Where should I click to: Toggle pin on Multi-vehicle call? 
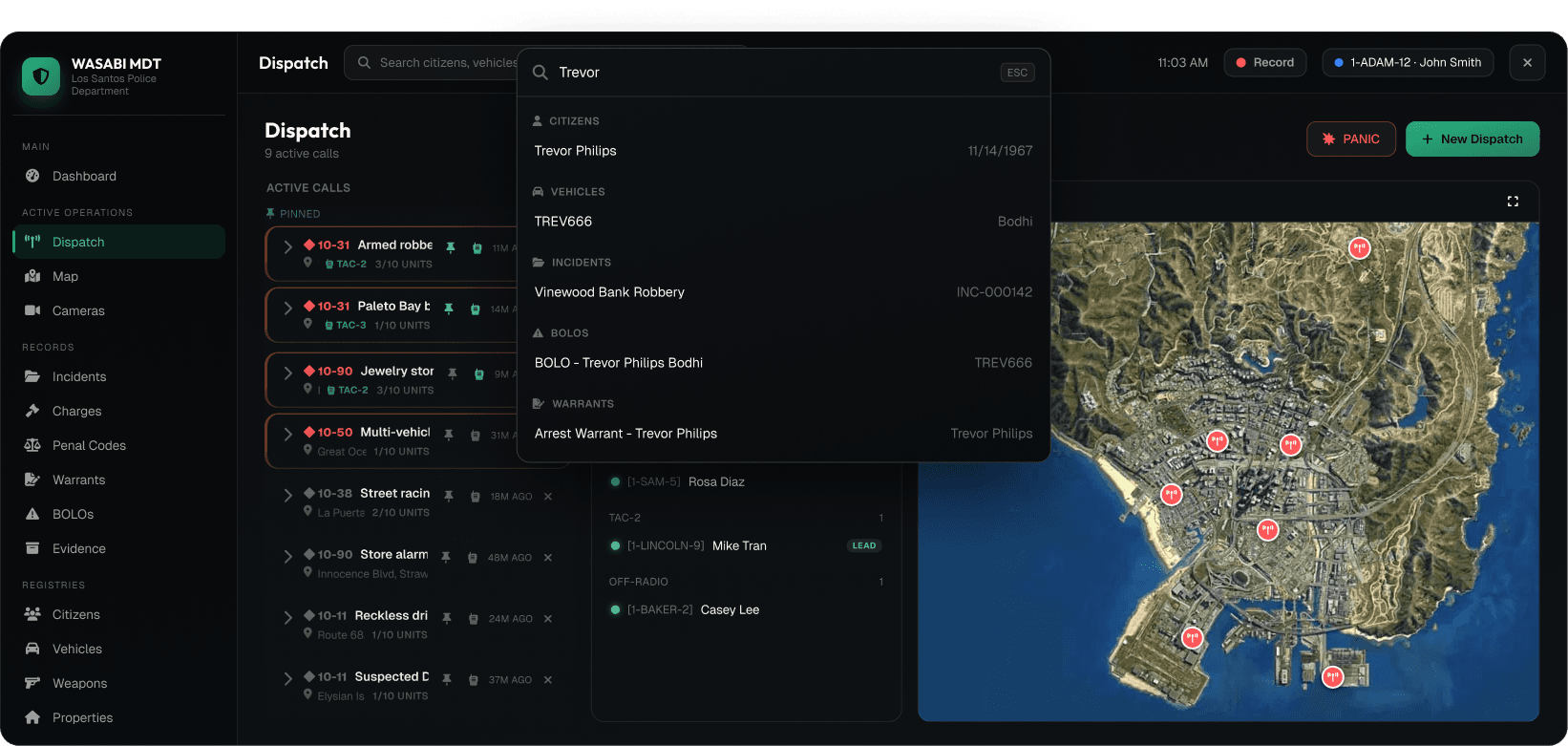[x=449, y=435]
